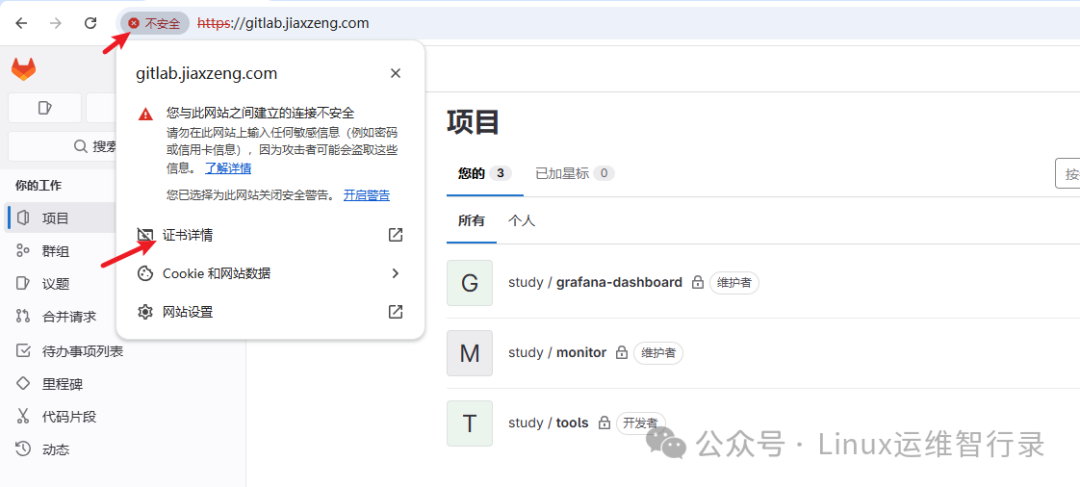Click the gear icon beside 网站设置
The image size is (1080, 487).
pos(145,312)
